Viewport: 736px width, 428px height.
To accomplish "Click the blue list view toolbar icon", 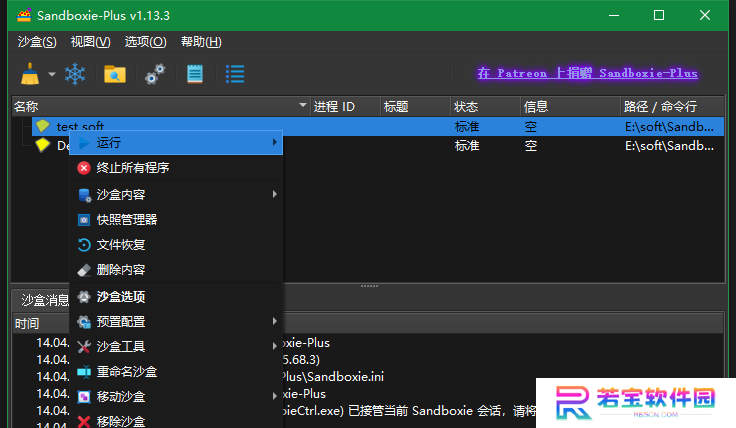I will pos(235,74).
